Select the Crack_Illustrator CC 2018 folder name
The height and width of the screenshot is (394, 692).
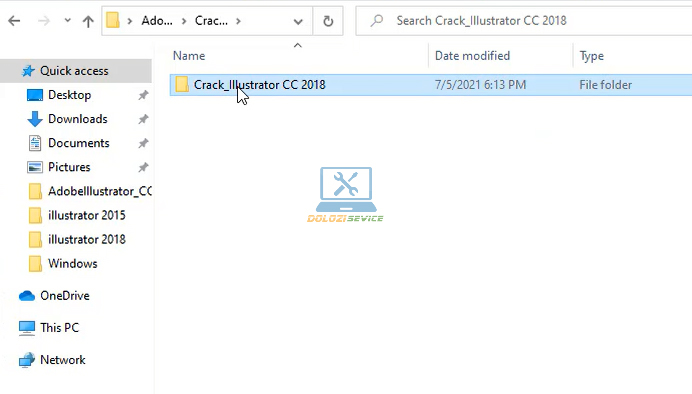click(x=260, y=85)
